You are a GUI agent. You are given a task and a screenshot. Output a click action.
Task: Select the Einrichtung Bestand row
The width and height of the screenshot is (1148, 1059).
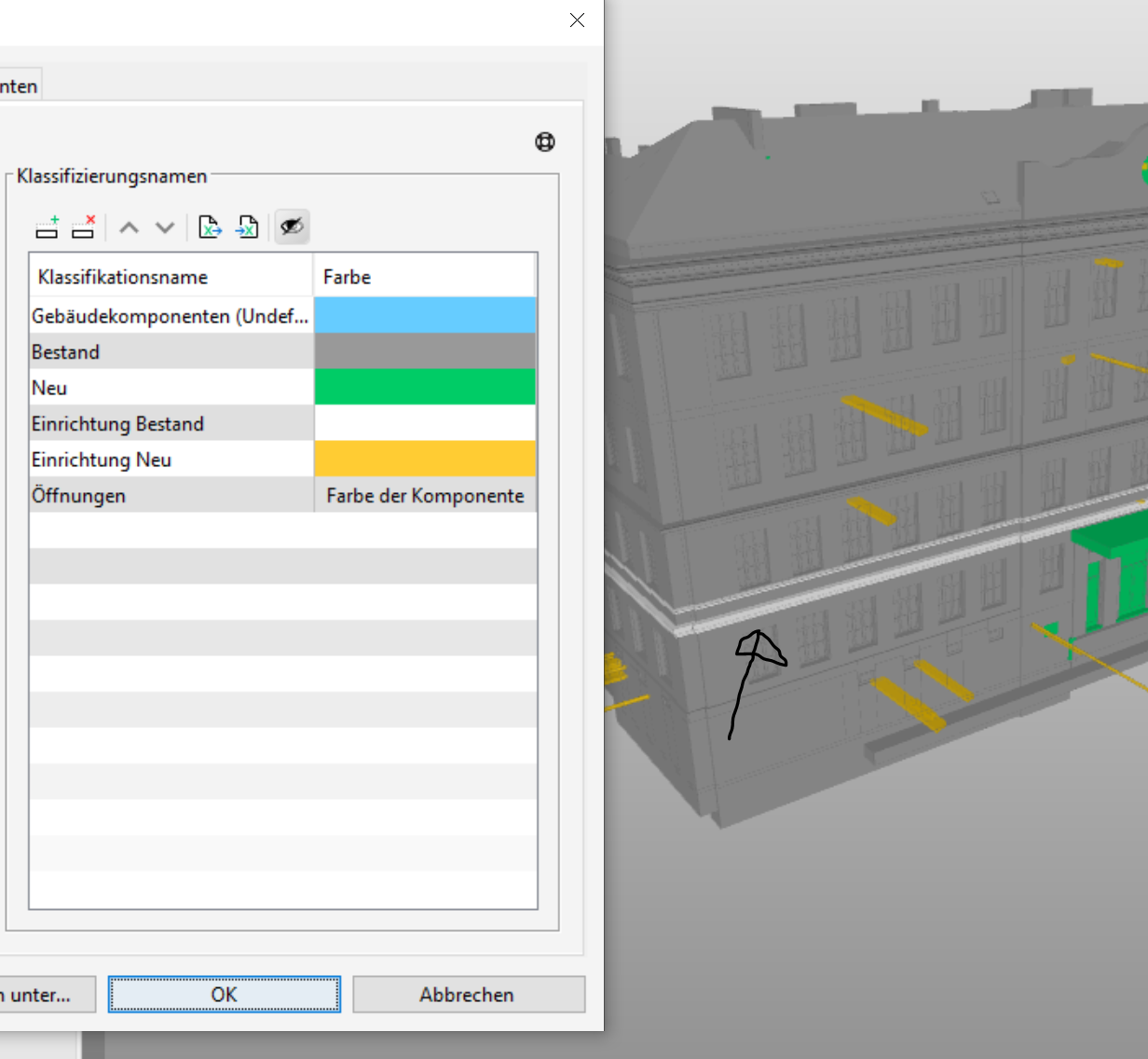(283, 423)
